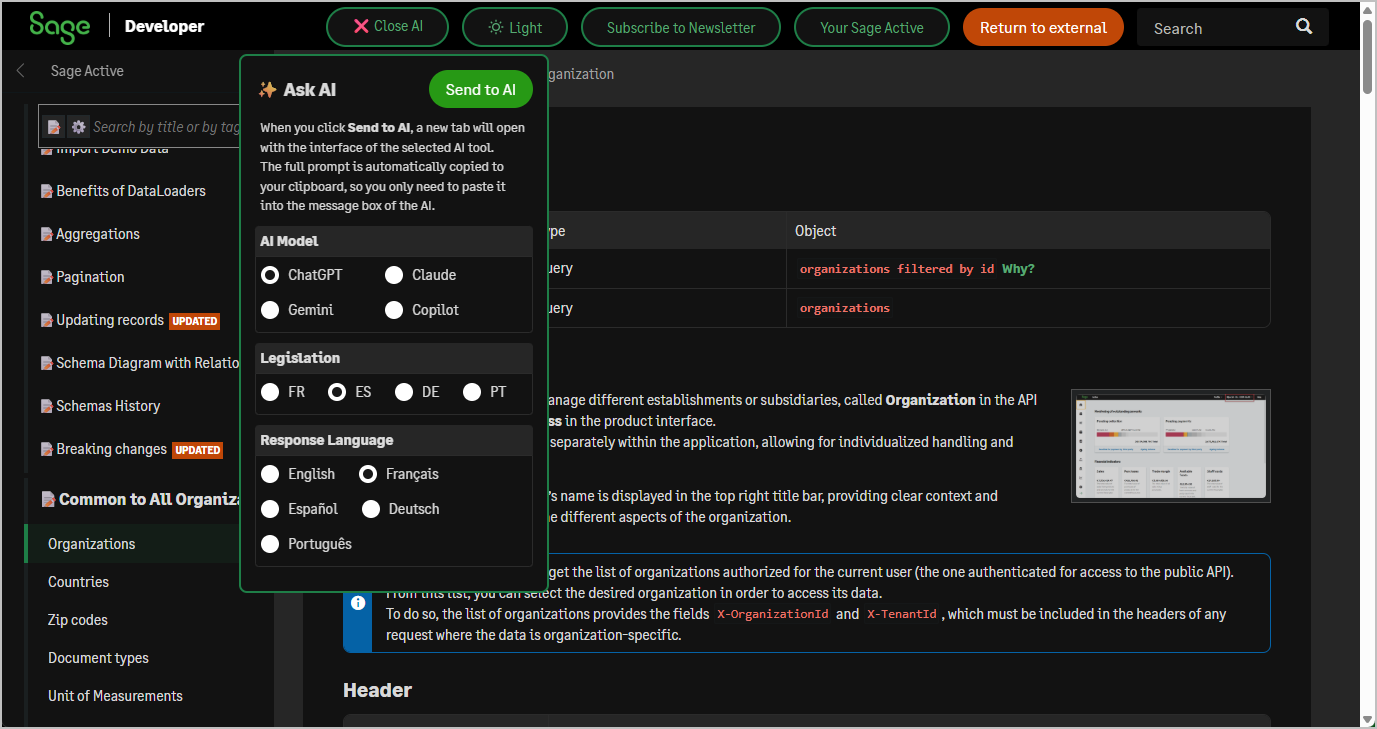
Task: Click organizations filtered by id cell
Action: [897, 269]
